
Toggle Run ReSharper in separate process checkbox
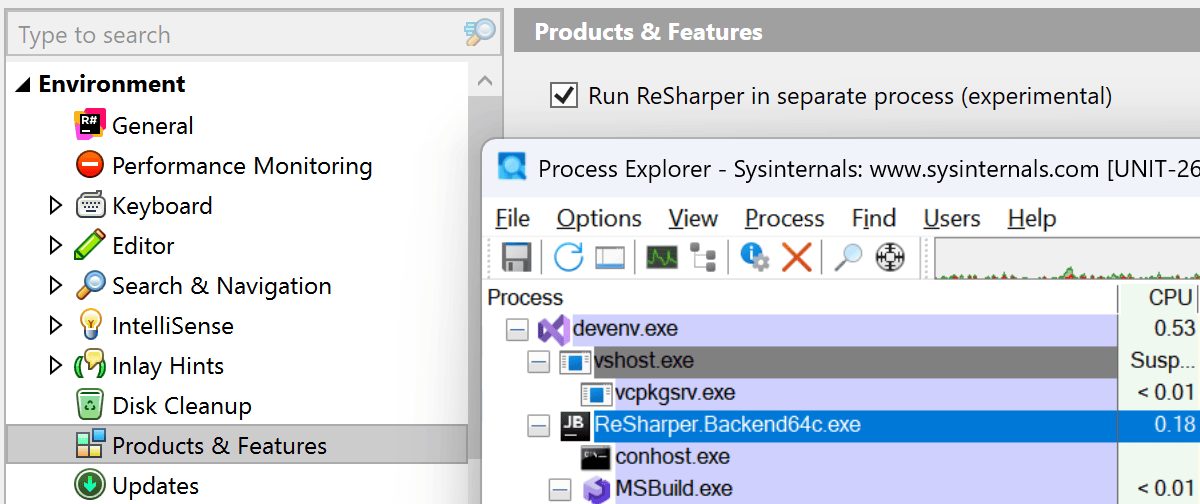pyautogui.click(x=564, y=96)
